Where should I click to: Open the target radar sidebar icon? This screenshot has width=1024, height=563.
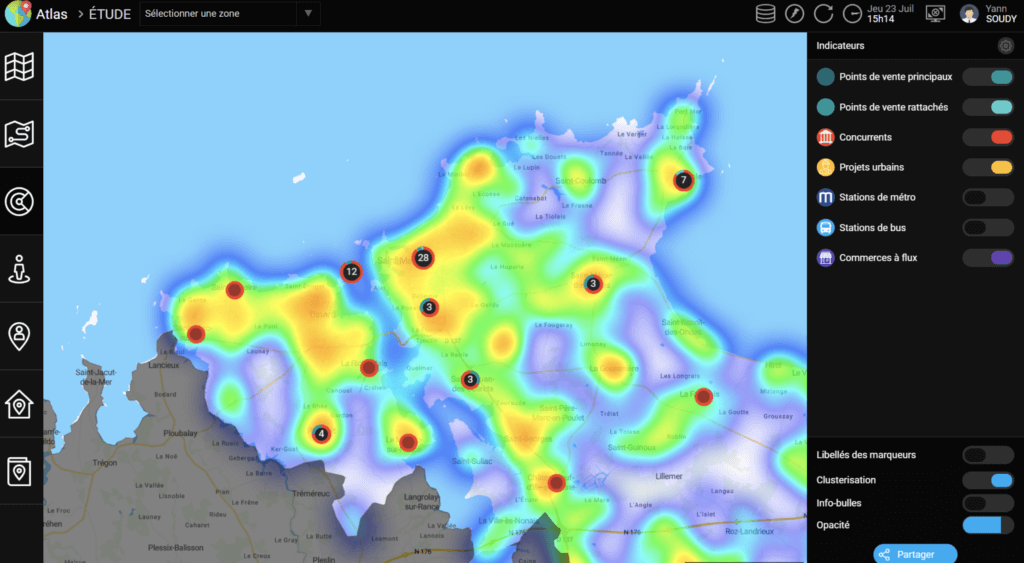coord(20,201)
